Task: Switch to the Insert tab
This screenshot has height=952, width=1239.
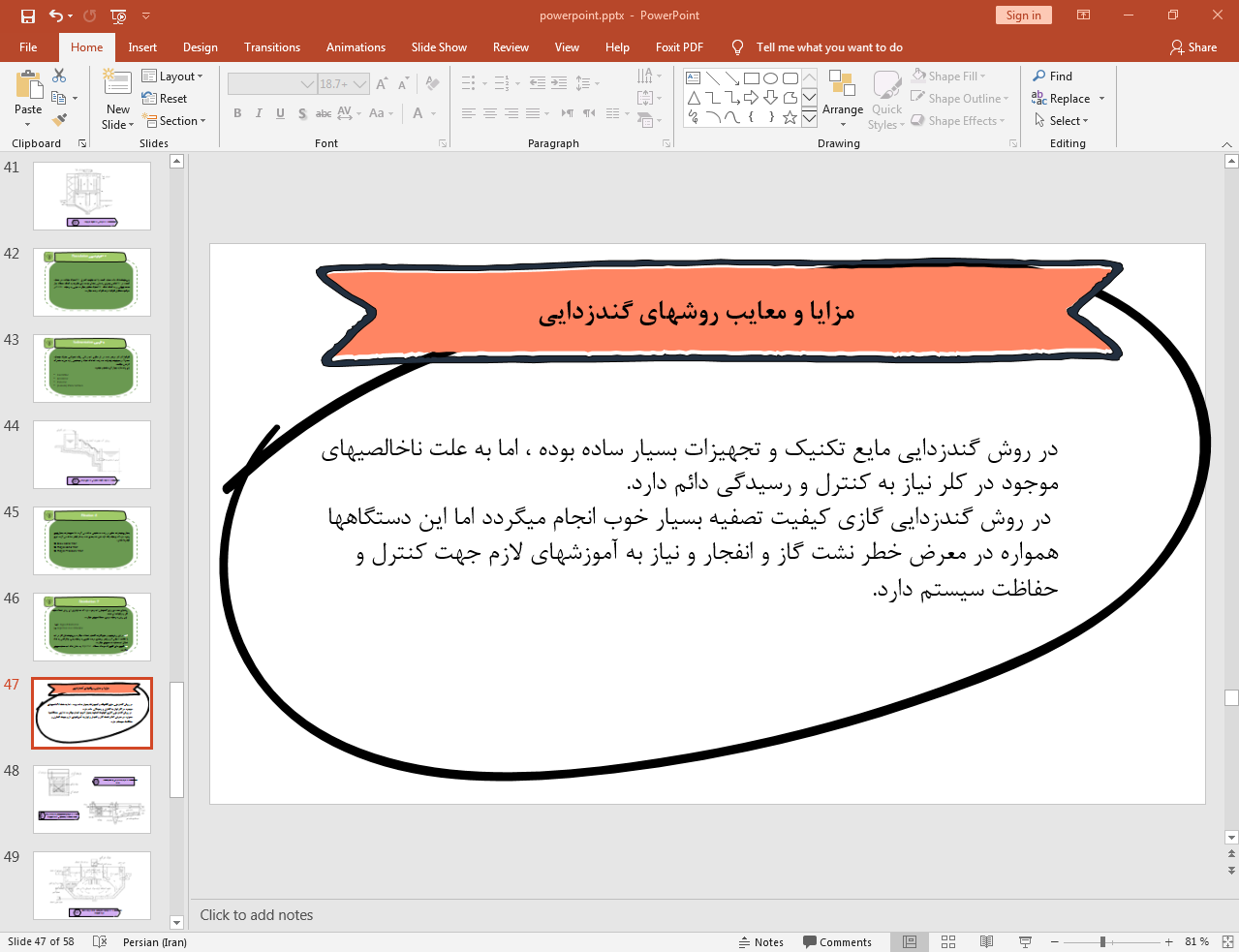Action: coord(142,47)
